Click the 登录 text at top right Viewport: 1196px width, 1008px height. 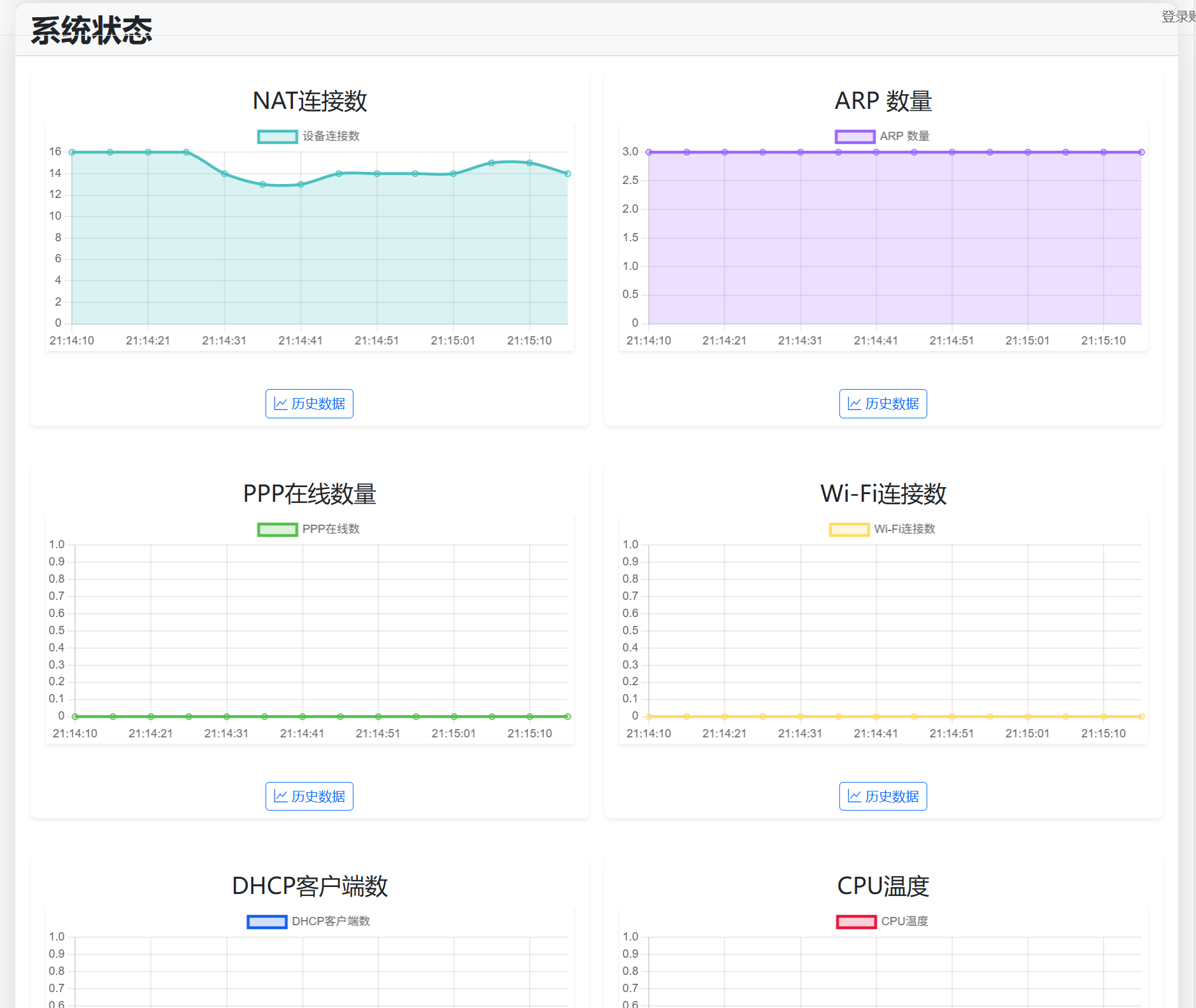[x=1177, y=17]
